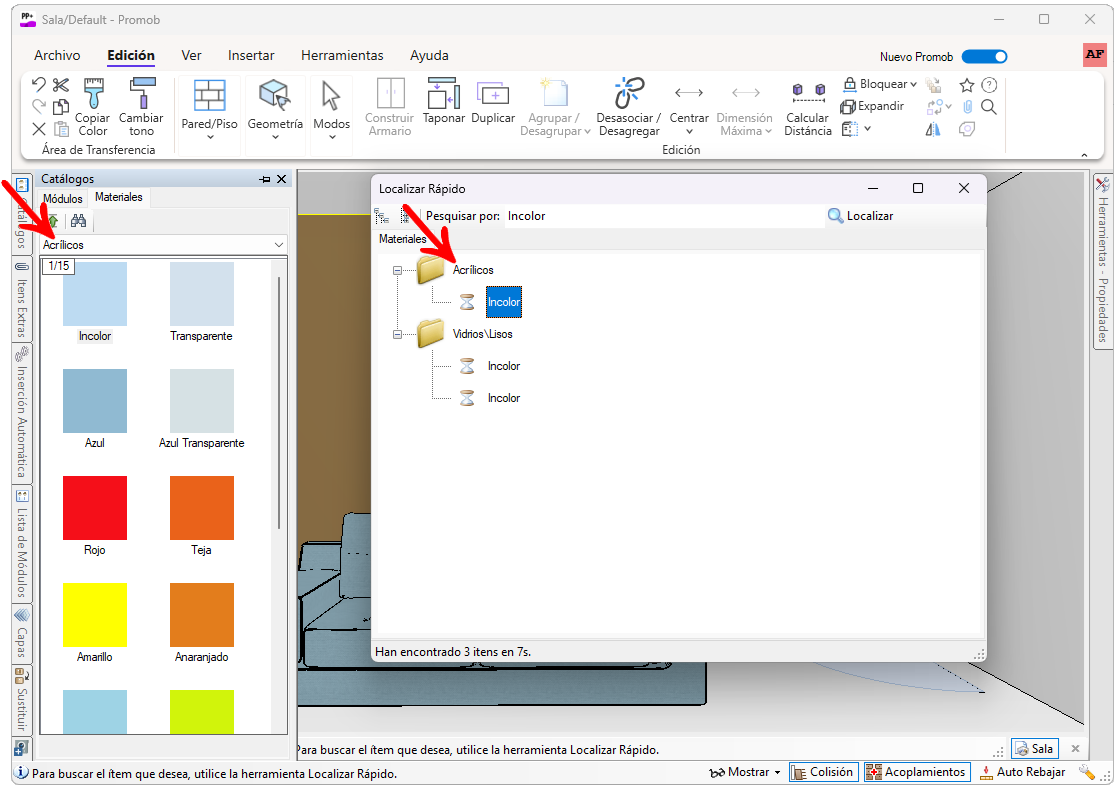Switch to the Módulos tab
The image size is (1115, 789).
63,198
